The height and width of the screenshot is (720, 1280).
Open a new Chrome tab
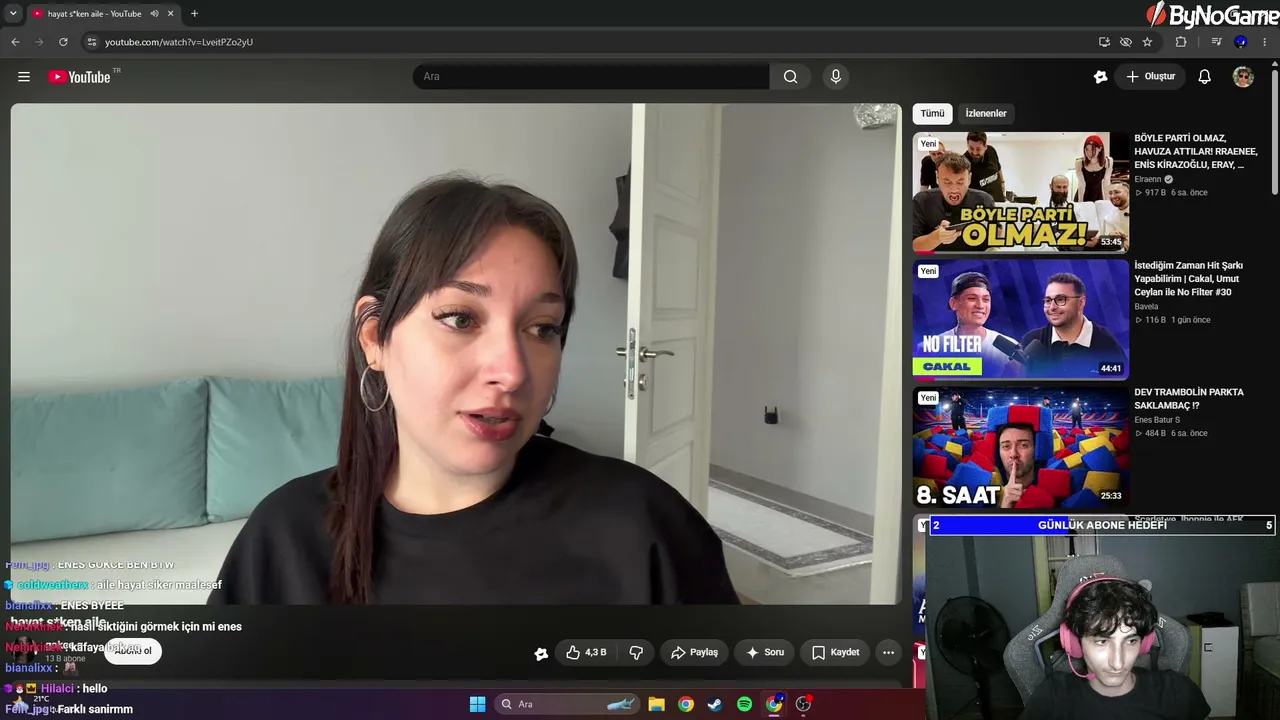click(194, 14)
